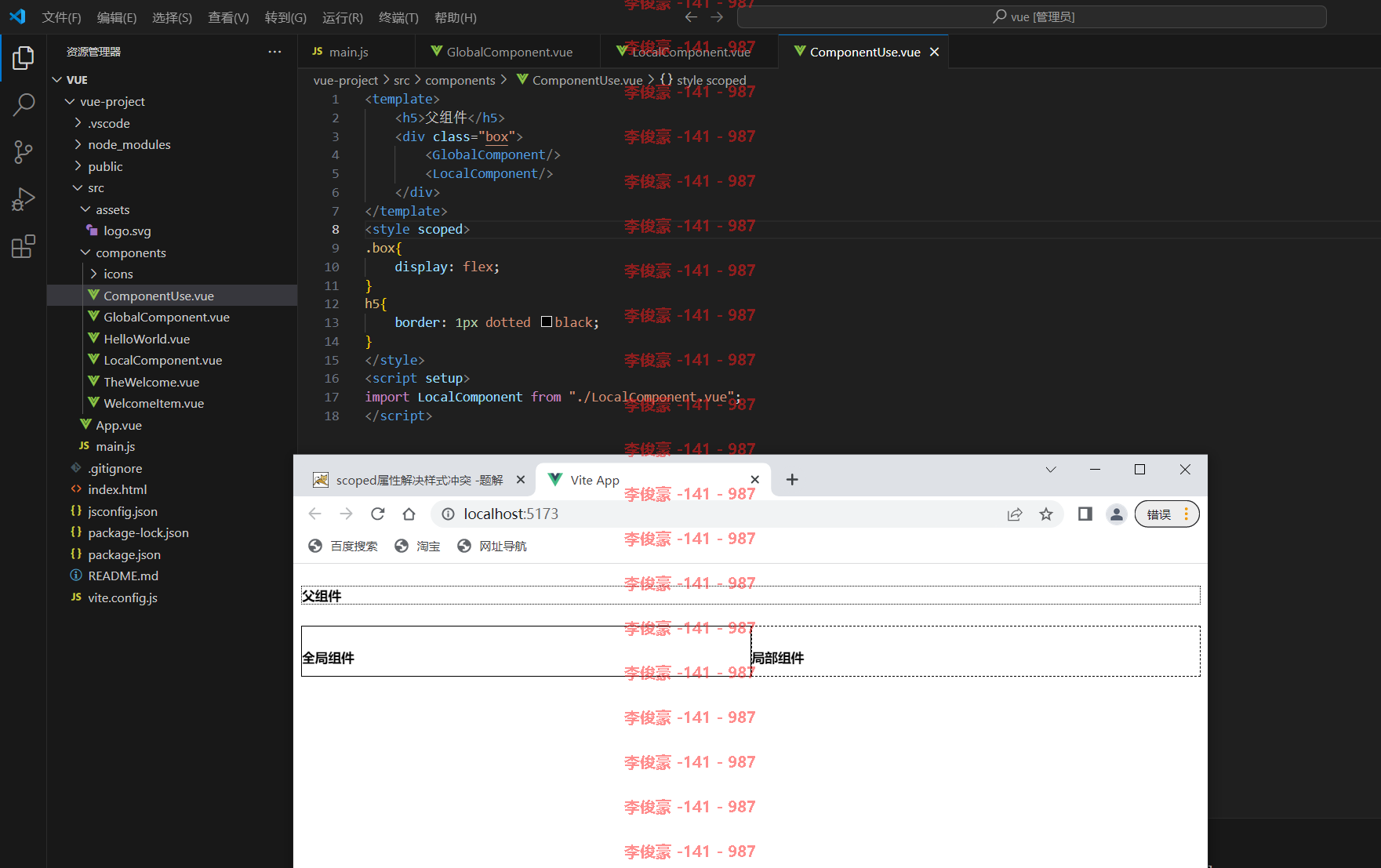Reload the localhost page in browser
Image resolution: width=1381 pixels, height=868 pixels.
click(378, 514)
